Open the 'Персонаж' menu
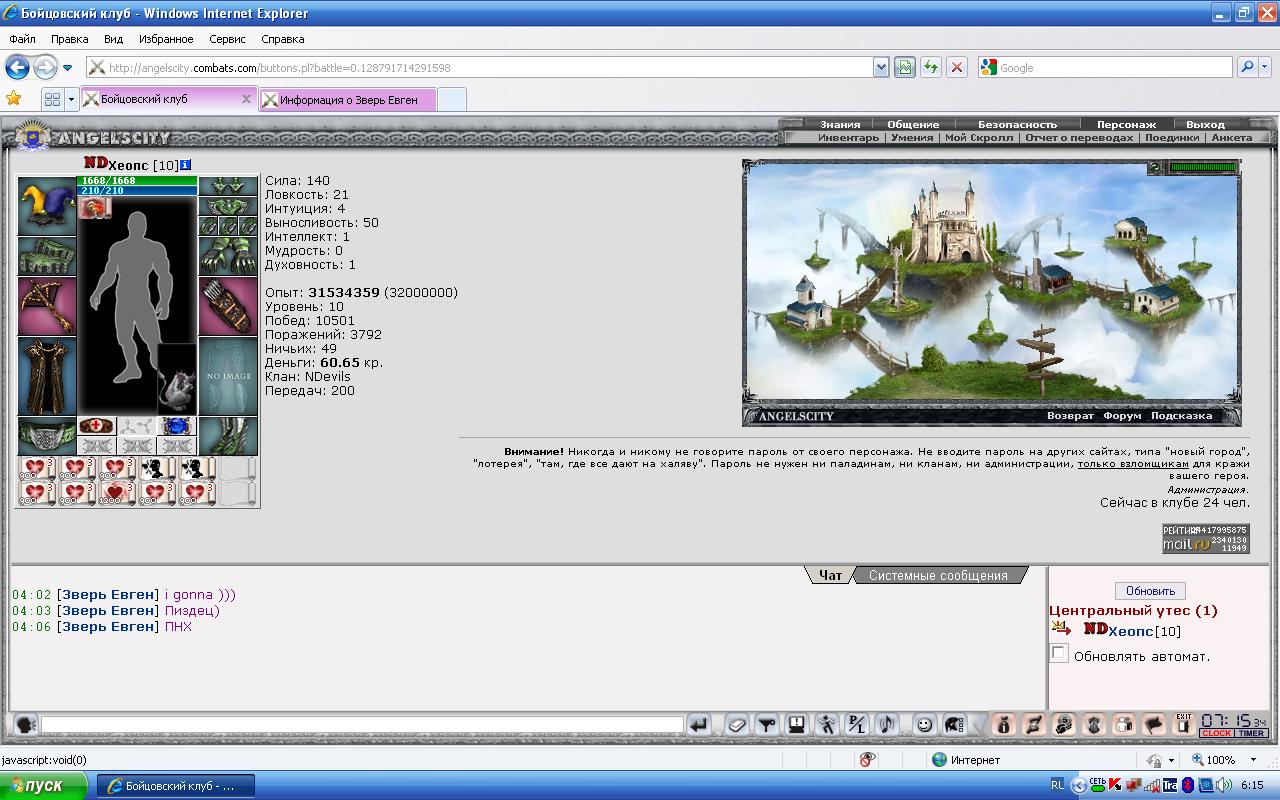This screenshot has height=800, width=1280. (1126, 124)
